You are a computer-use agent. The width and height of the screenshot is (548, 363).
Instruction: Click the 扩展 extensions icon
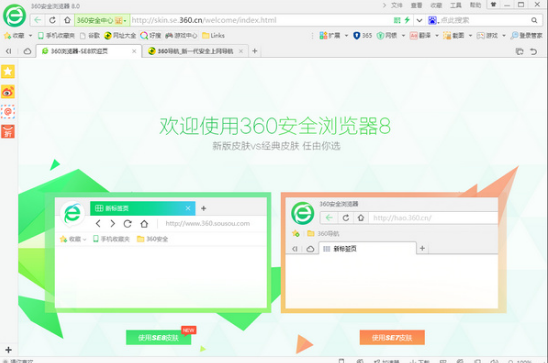point(330,35)
